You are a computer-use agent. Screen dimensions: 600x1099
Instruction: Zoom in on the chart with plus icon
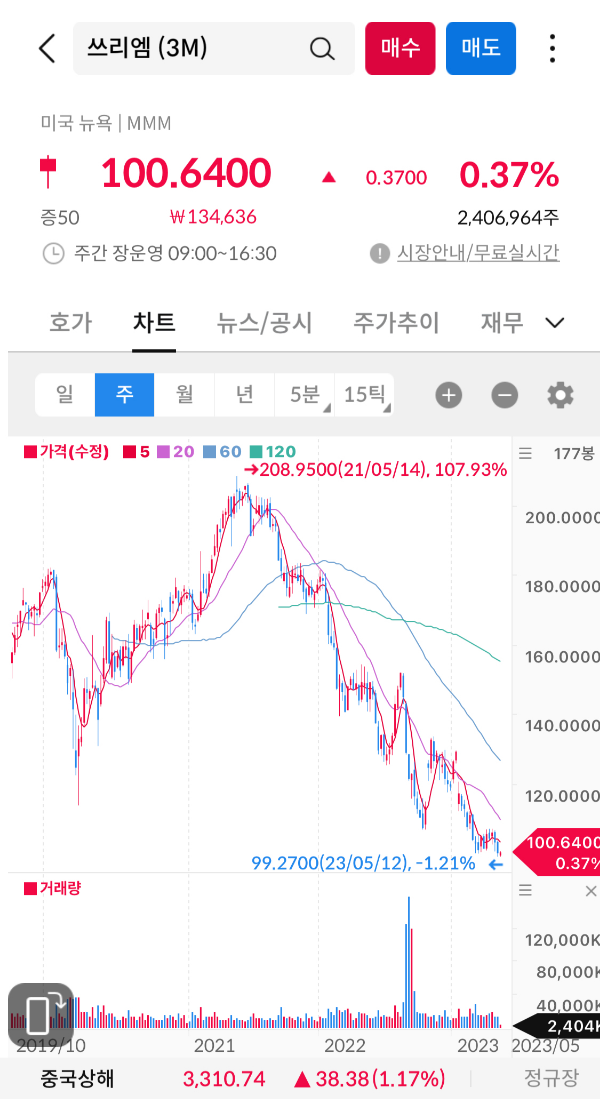448,395
